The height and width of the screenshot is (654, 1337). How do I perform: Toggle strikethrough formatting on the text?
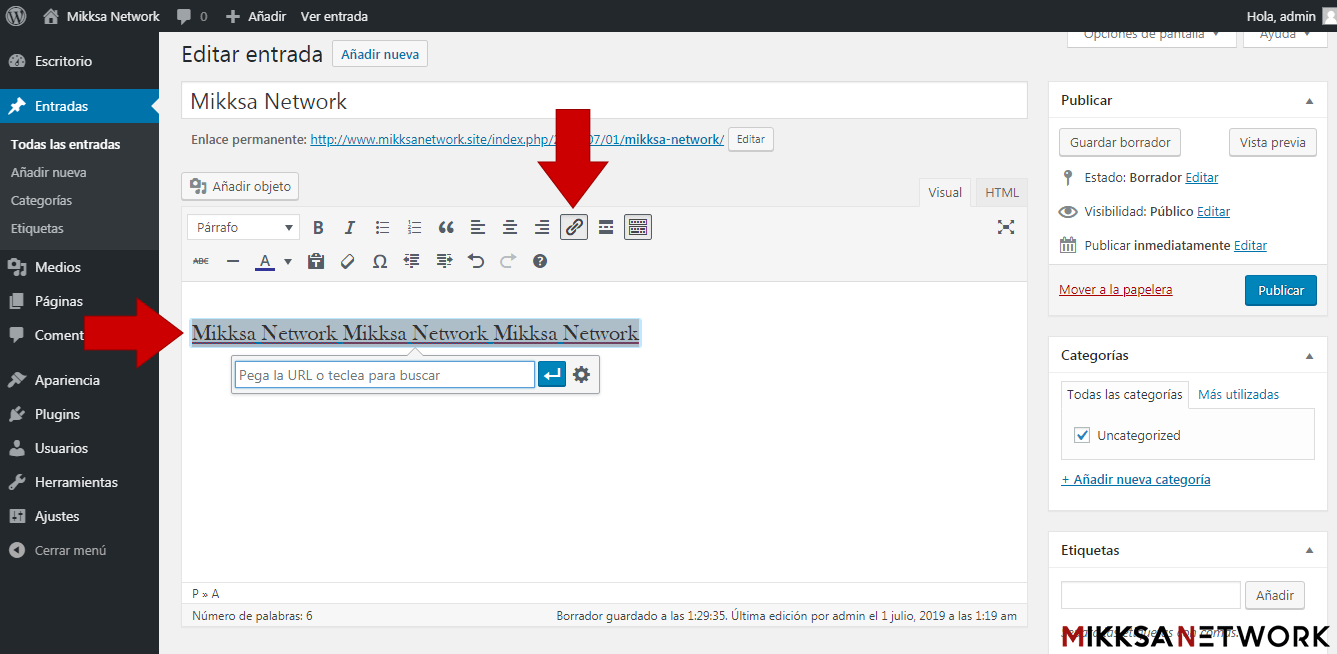[201, 261]
